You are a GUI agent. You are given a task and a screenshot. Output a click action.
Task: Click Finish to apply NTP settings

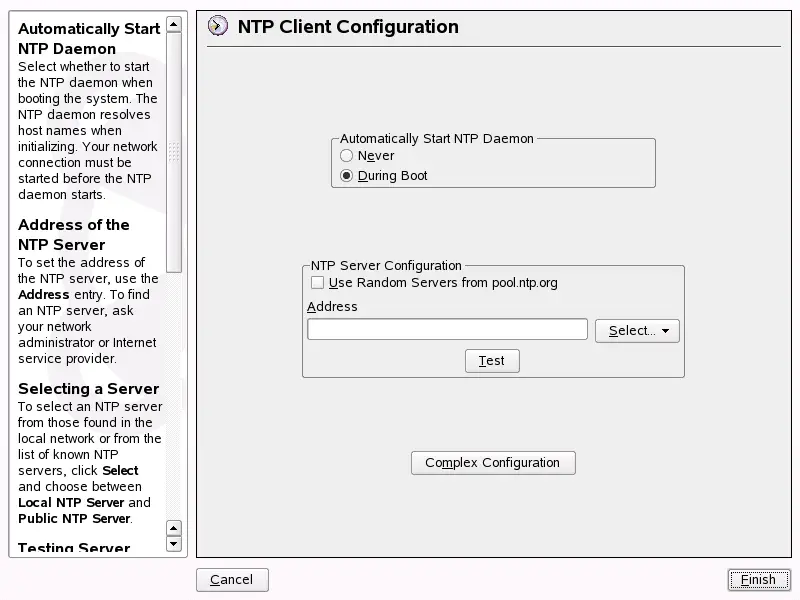(x=758, y=580)
